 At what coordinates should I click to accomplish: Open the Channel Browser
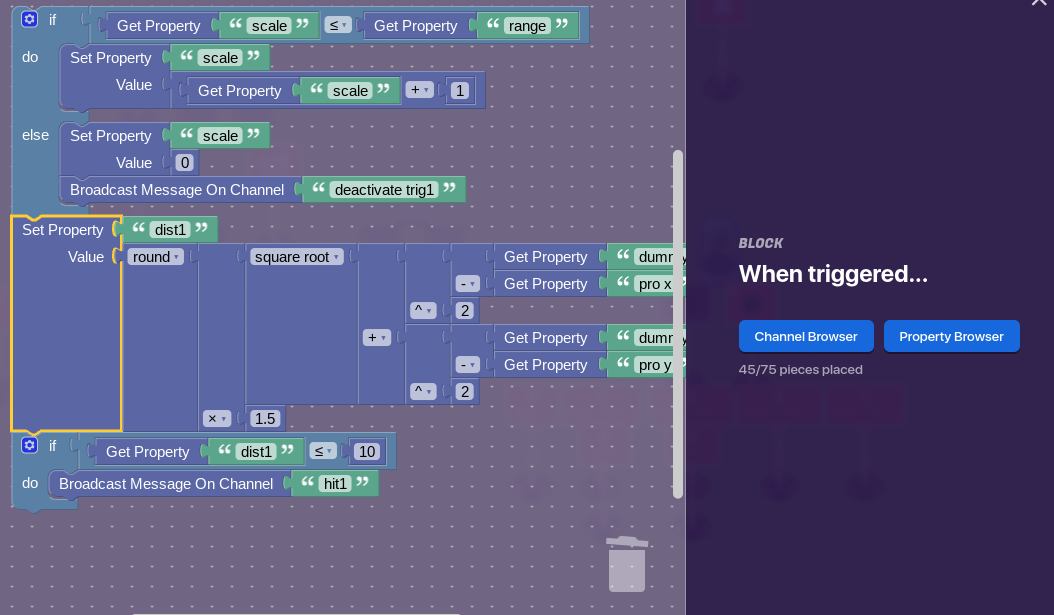[x=806, y=337]
